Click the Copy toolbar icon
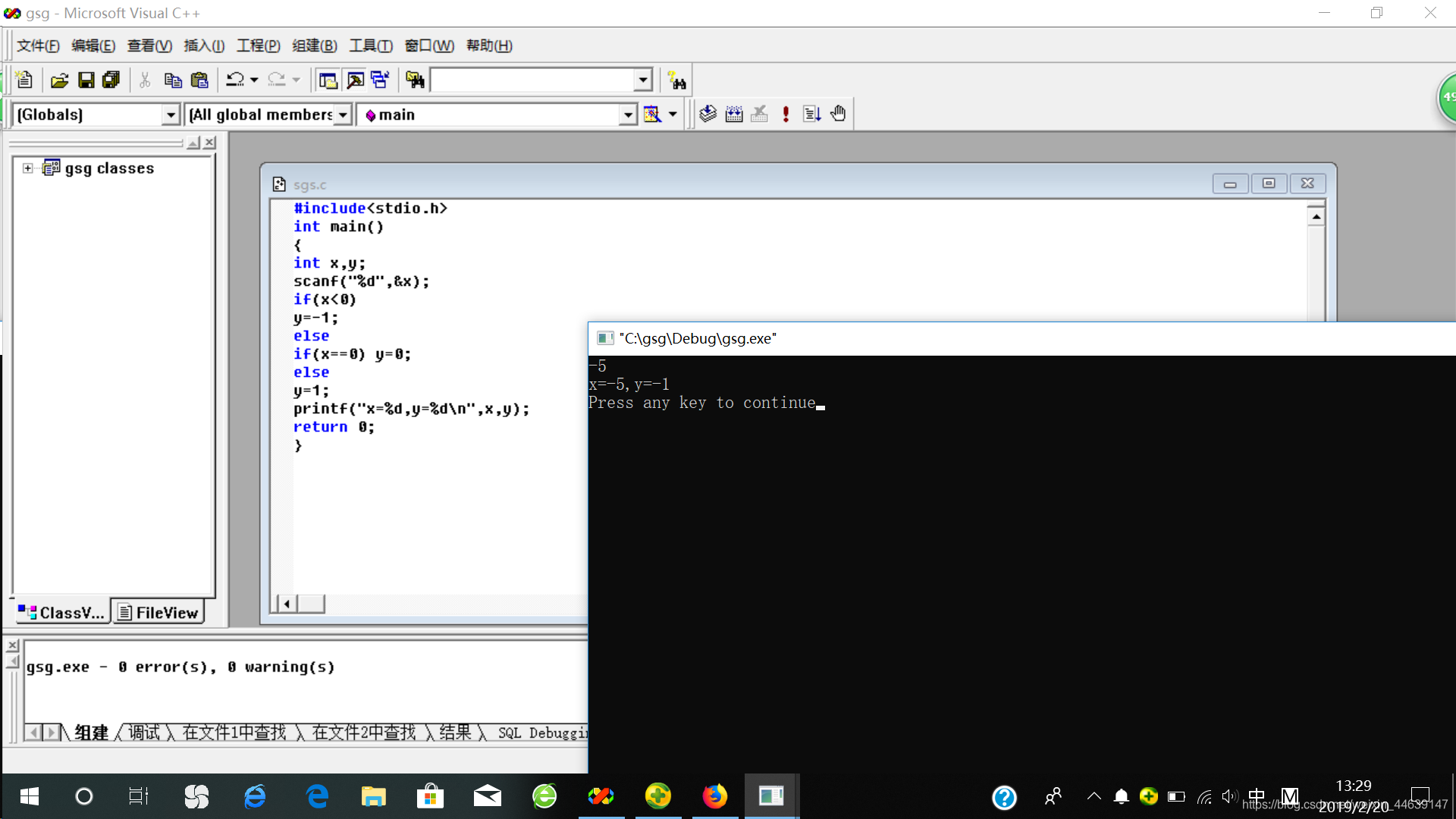This screenshot has height=819, width=1456. tap(173, 80)
